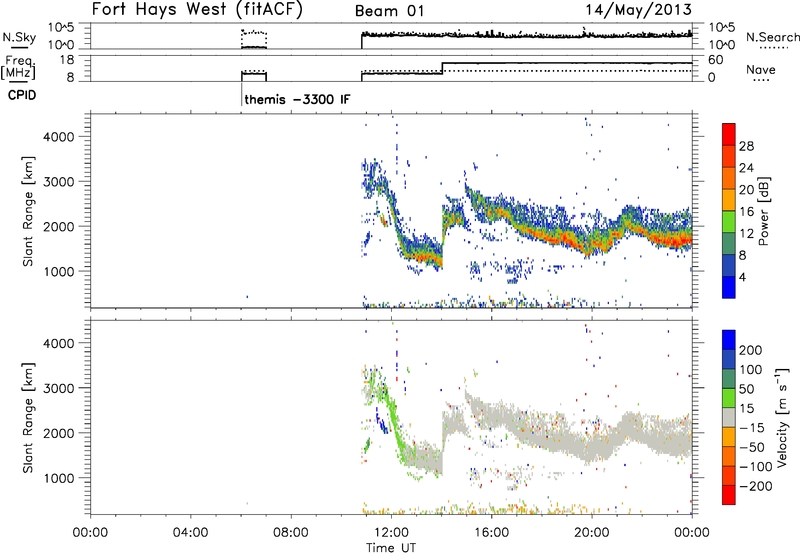
Task: Select the '60' Nave axis tick
Action: [x=716, y=60]
